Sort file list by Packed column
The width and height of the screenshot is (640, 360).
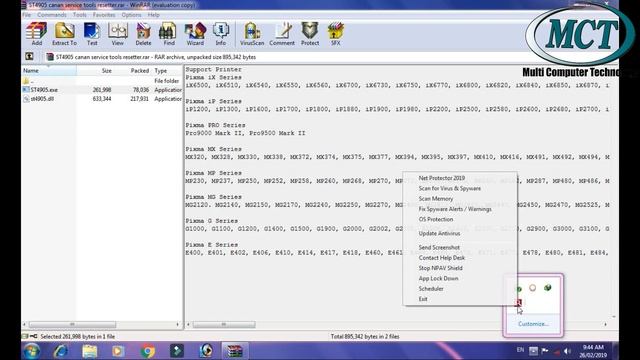[134, 71]
